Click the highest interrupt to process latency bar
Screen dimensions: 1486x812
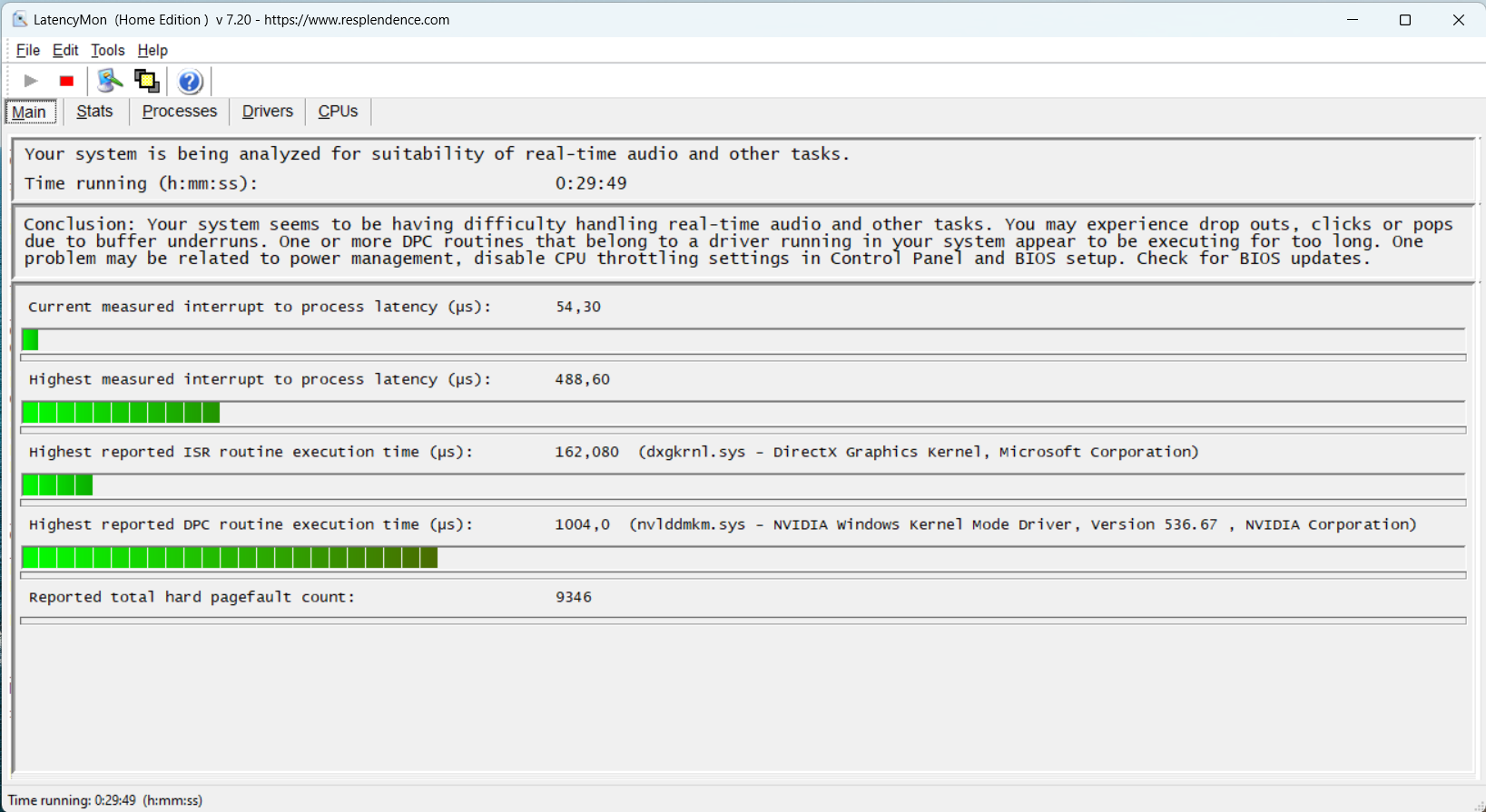(121, 413)
